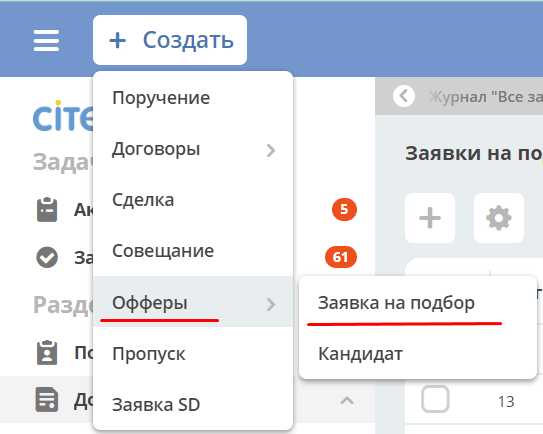
Task: Select Заявка на подбор in submenu
Action: tap(418, 303)
